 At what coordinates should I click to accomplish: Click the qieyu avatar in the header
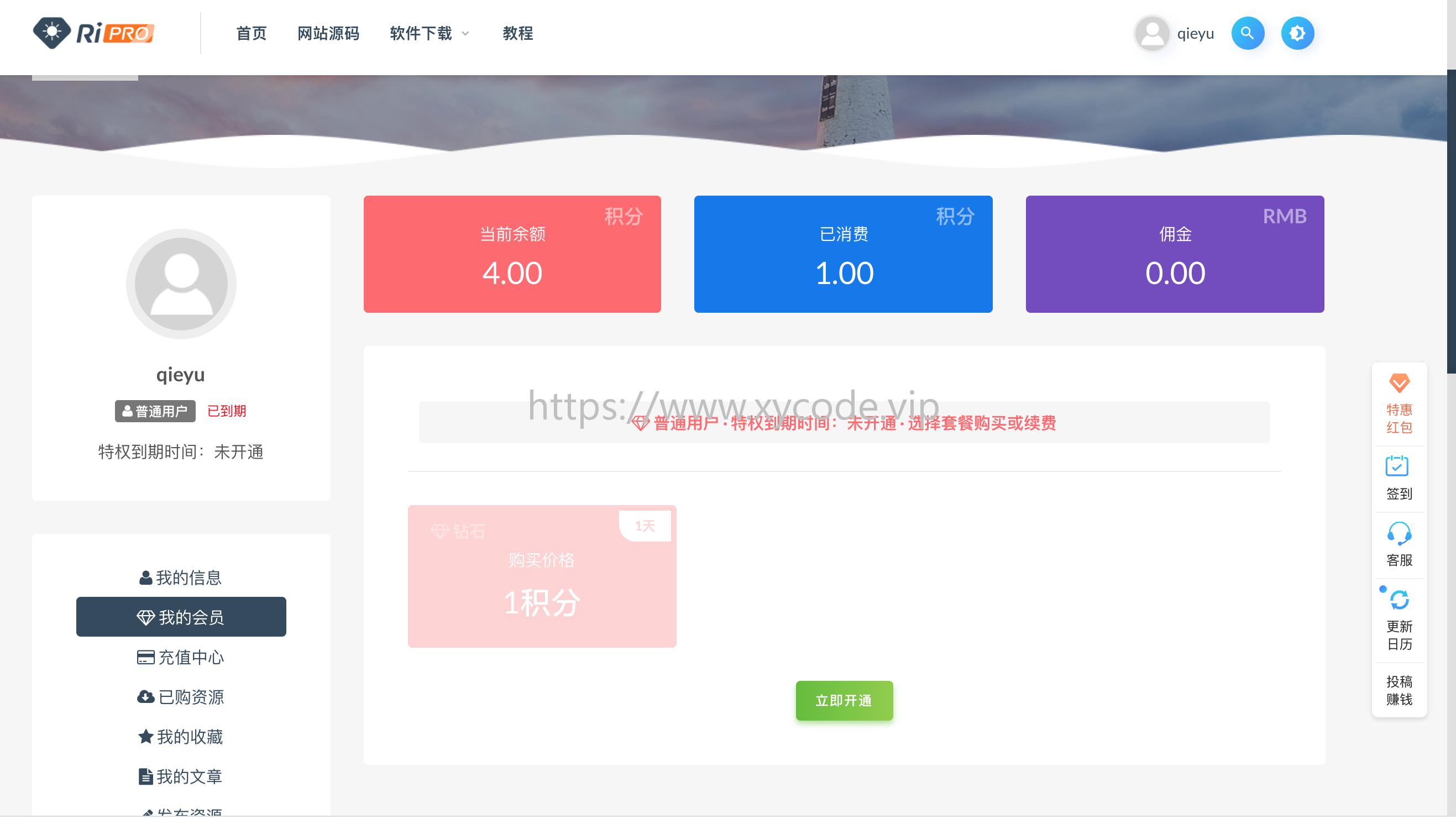click(x=1151, y=33)
